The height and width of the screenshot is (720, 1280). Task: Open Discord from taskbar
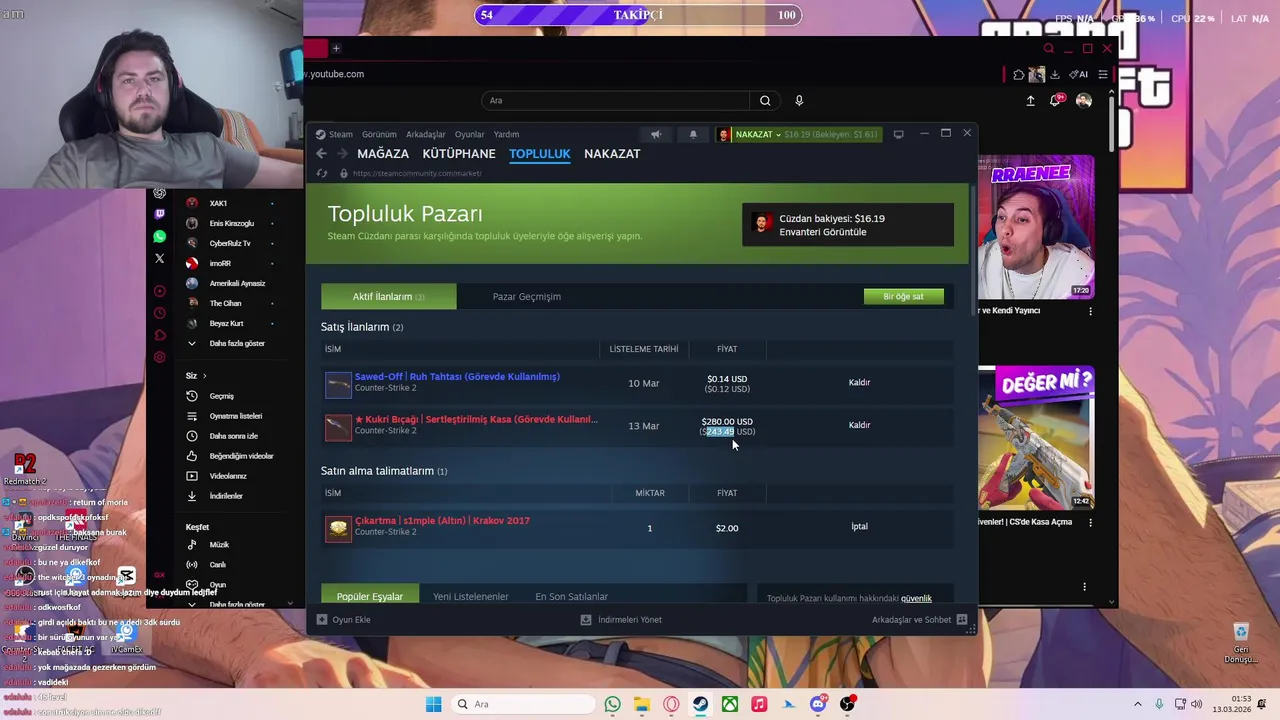818,704
